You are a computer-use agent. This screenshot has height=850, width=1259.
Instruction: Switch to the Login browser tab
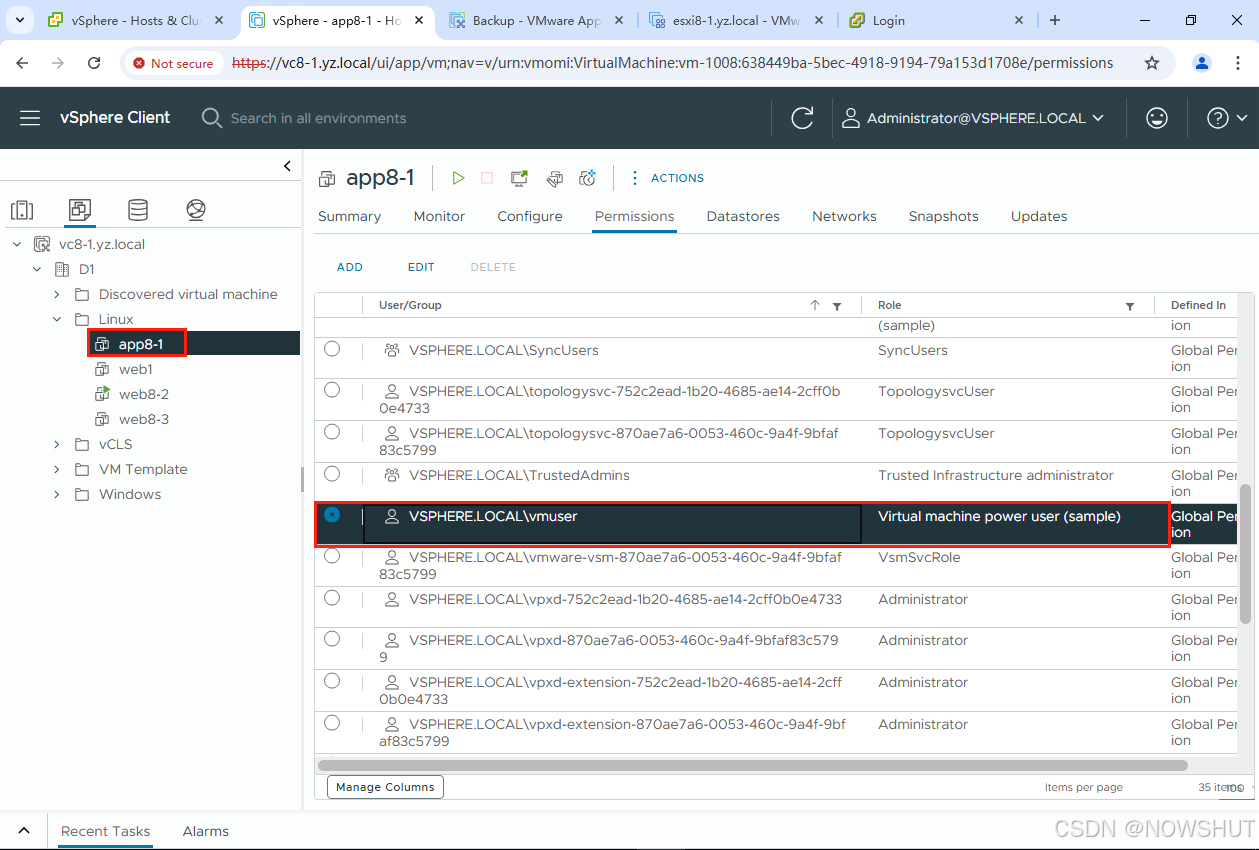click(x=937, y=20)
